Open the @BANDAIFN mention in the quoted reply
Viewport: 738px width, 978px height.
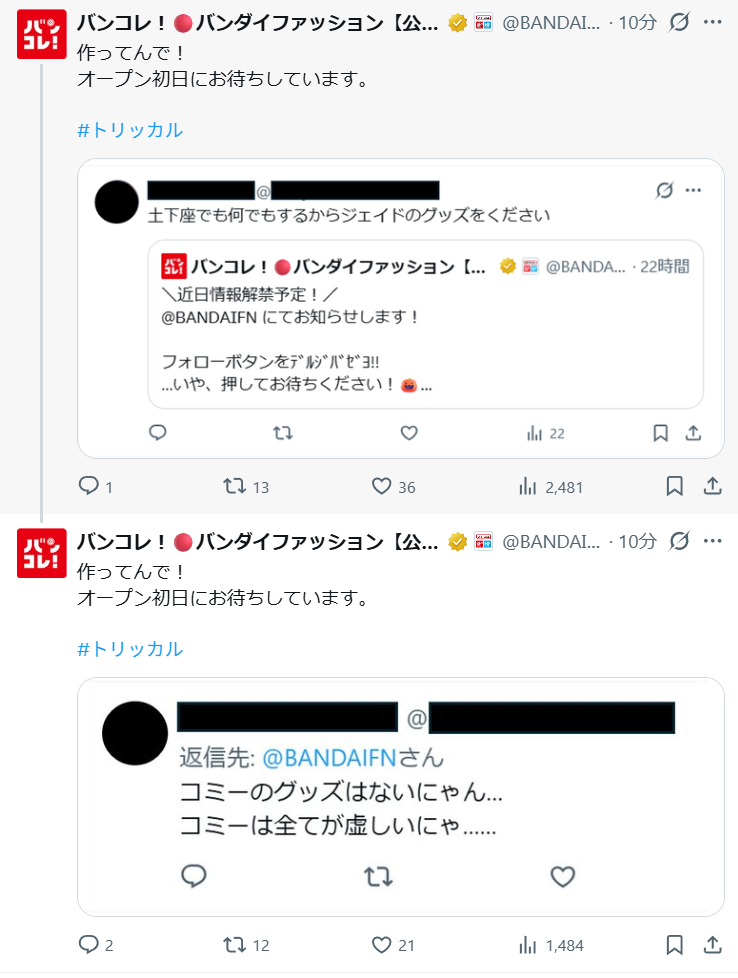pyautogui.click(x=329, y=757)
